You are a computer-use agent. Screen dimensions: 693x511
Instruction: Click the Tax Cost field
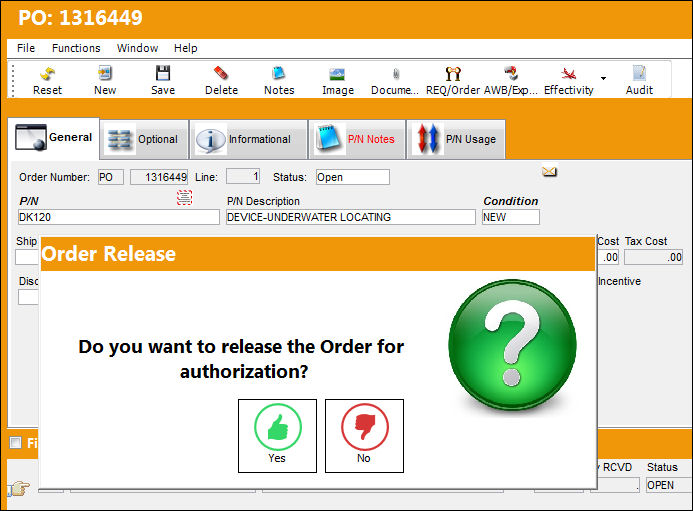click(x=653, y=257)
